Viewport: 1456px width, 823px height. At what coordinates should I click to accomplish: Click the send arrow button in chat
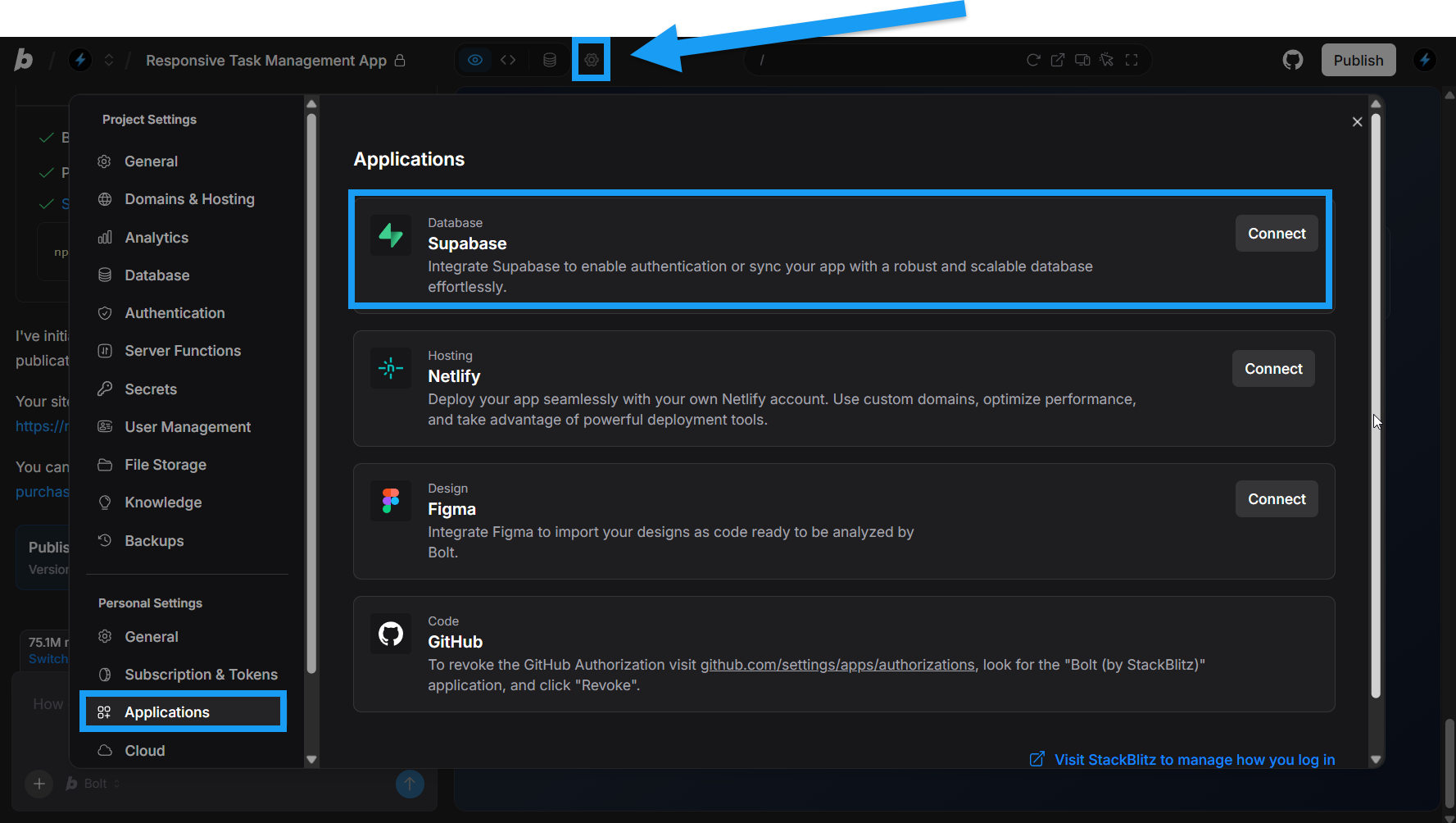click(x=410, y=784)
